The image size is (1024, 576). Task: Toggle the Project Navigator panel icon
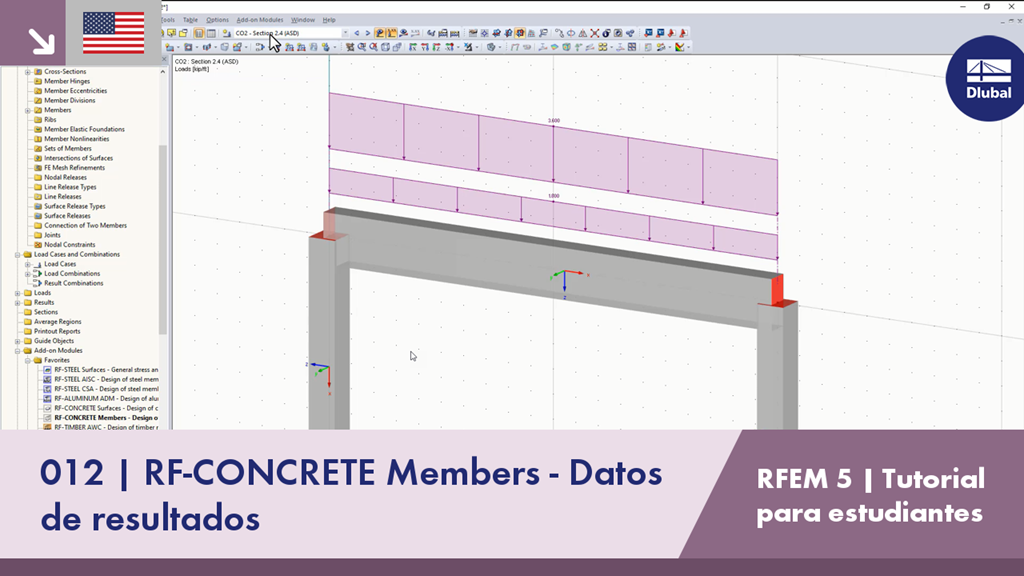[x=199, y=33]
